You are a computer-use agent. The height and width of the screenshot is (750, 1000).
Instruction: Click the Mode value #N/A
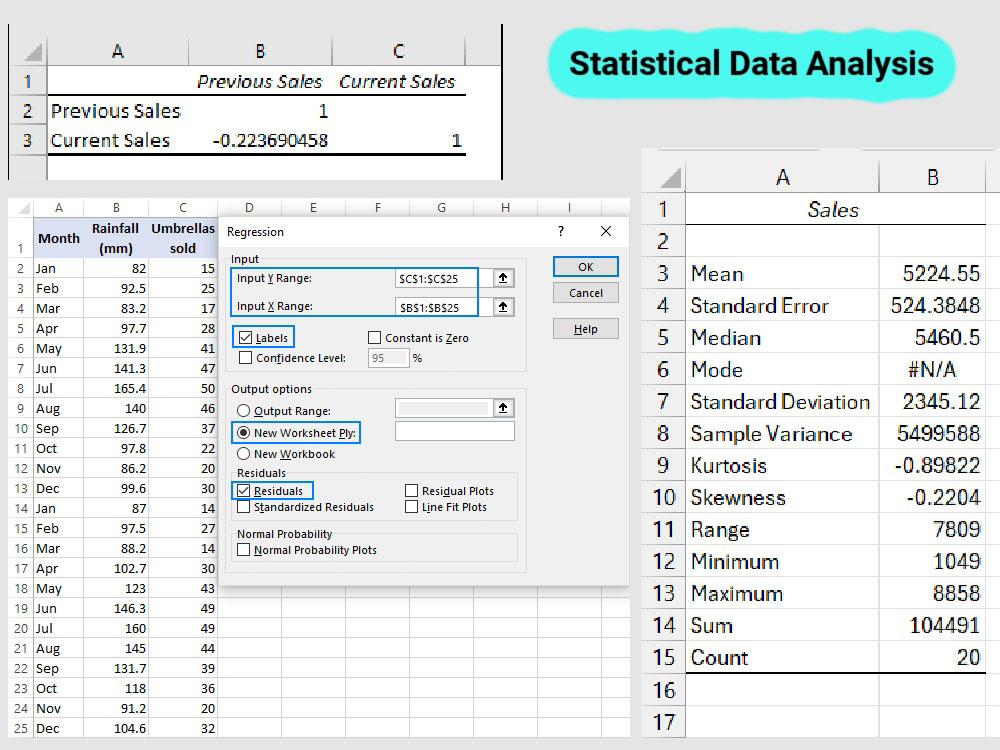(932, 369)
